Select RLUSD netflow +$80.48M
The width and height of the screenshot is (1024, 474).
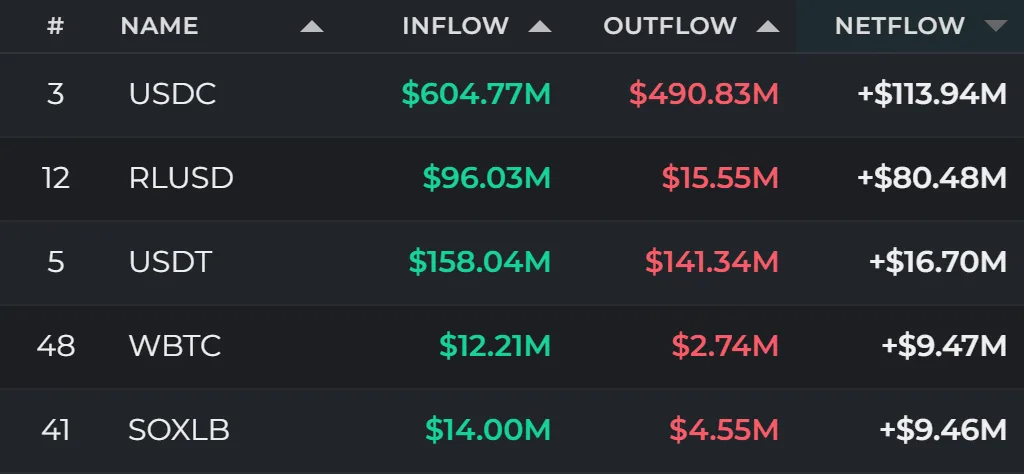(x=932, y=178)
